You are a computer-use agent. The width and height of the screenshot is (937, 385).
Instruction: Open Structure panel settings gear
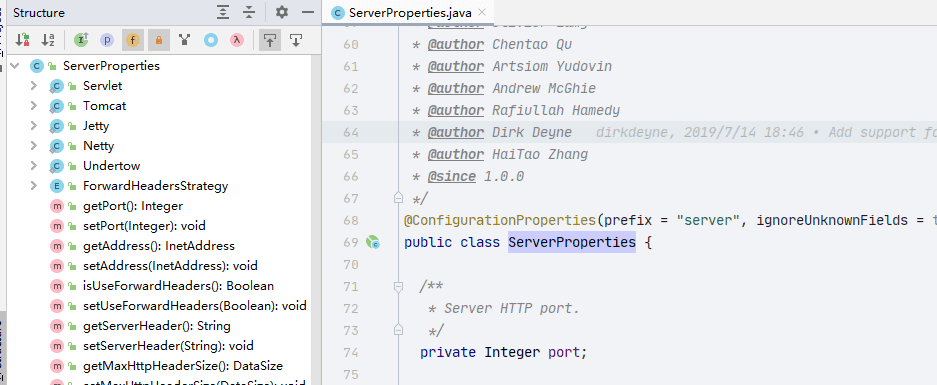(281, 13)
